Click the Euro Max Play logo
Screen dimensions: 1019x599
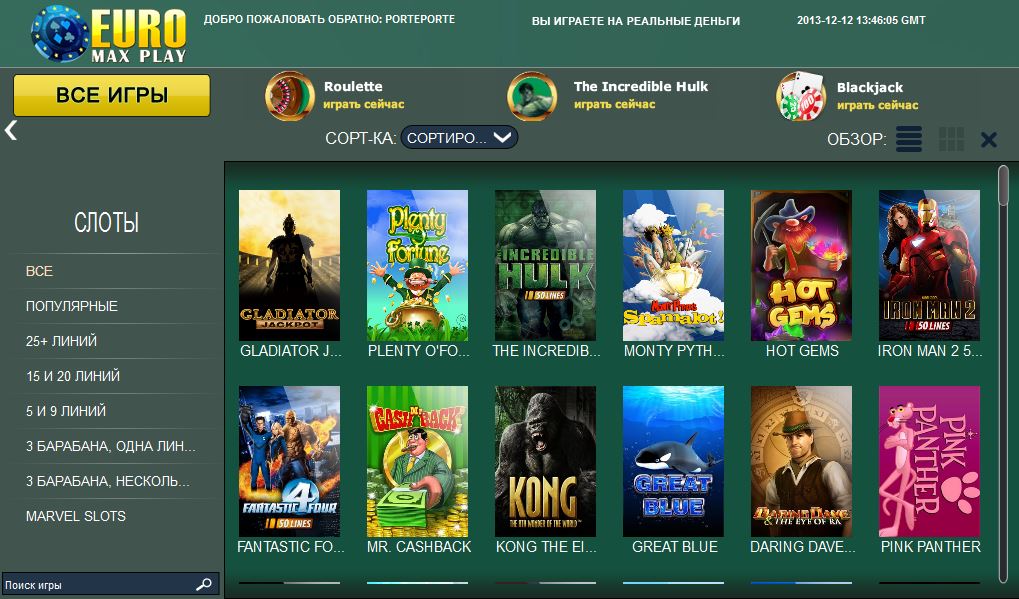109,34
